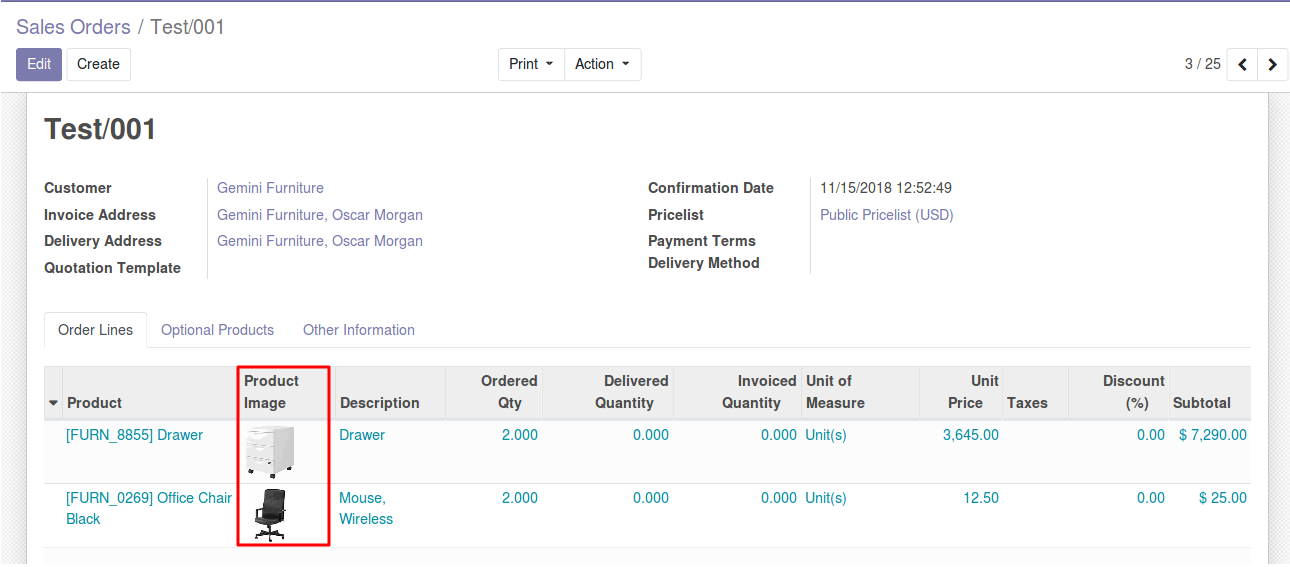Click the delivery address Gemini Furniture, Oscar Morgan

point(319,241)
